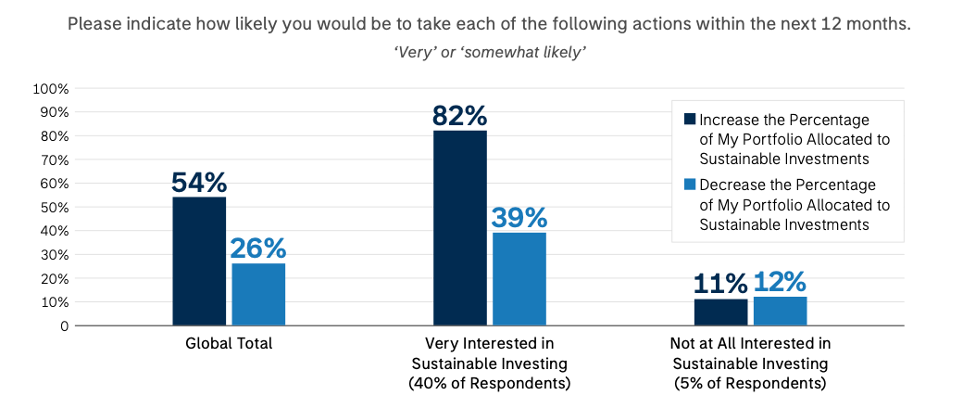This screenshot has height=408, width=964.
Task: Click the 'Global Total' category axis label
Action: [x=229, y=343]
